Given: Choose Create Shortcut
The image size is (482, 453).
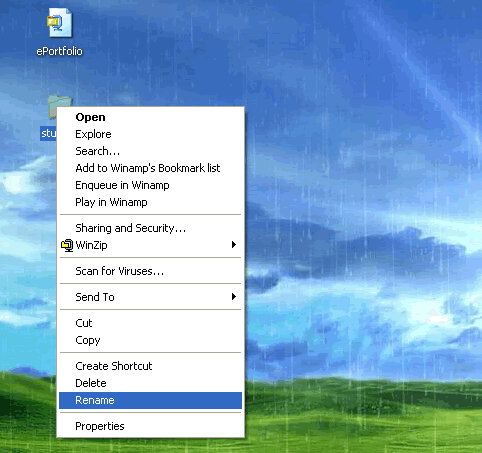Looking at the screenshot, I should [150, 366].
